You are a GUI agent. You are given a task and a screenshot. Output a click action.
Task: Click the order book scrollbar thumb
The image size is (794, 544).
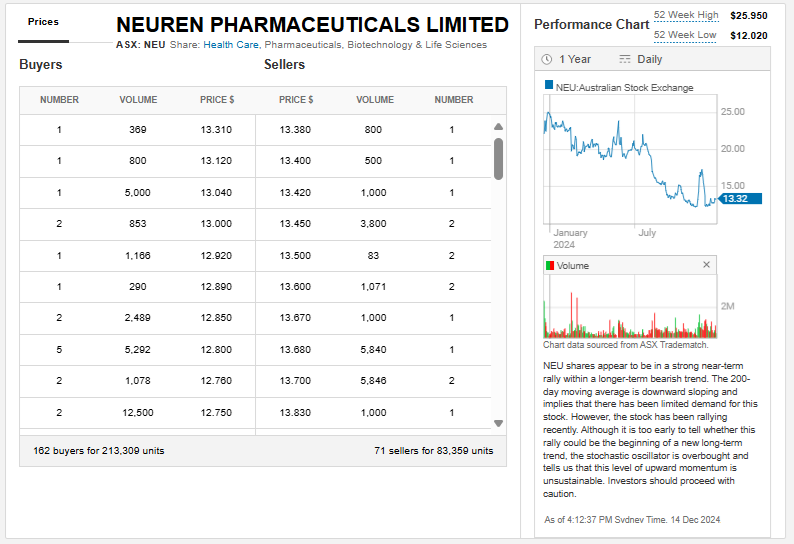[498, 158]
